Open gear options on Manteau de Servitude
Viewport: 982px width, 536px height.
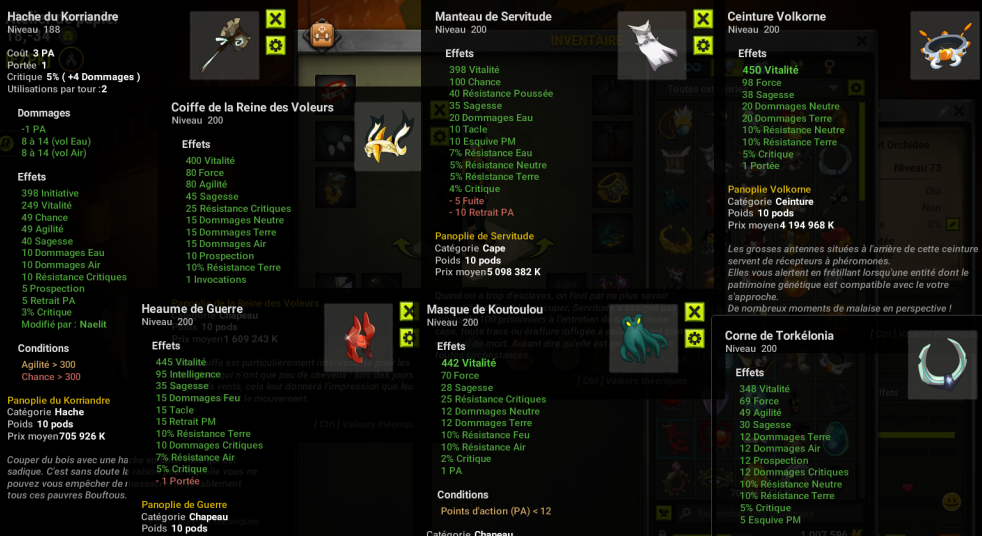tap(703, 46)
